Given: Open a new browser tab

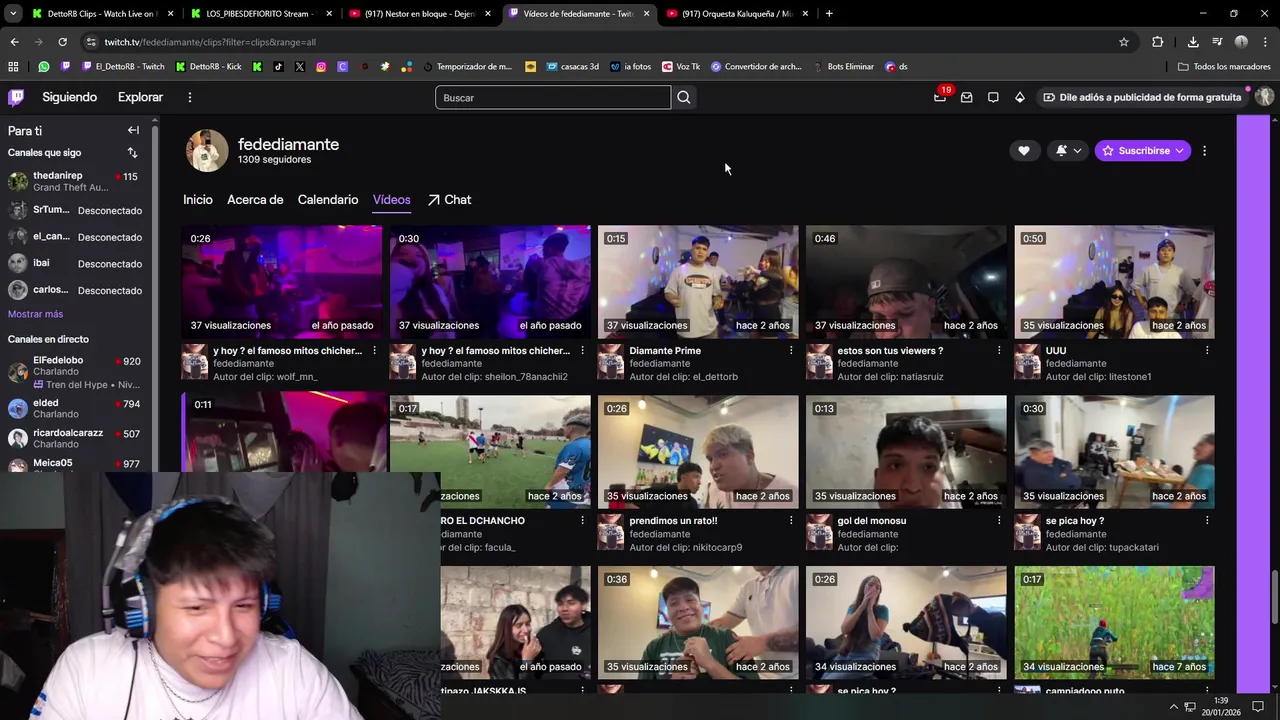Looking at the screenshot, I should (829, 13).
